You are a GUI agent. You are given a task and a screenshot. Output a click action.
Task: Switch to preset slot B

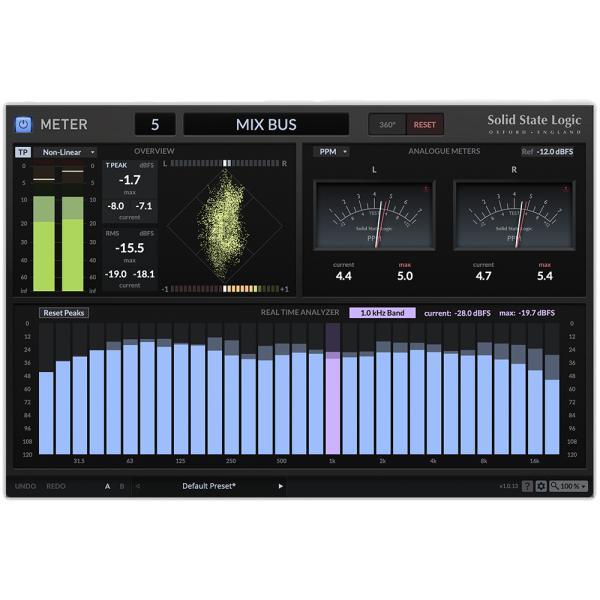point(122,486)
